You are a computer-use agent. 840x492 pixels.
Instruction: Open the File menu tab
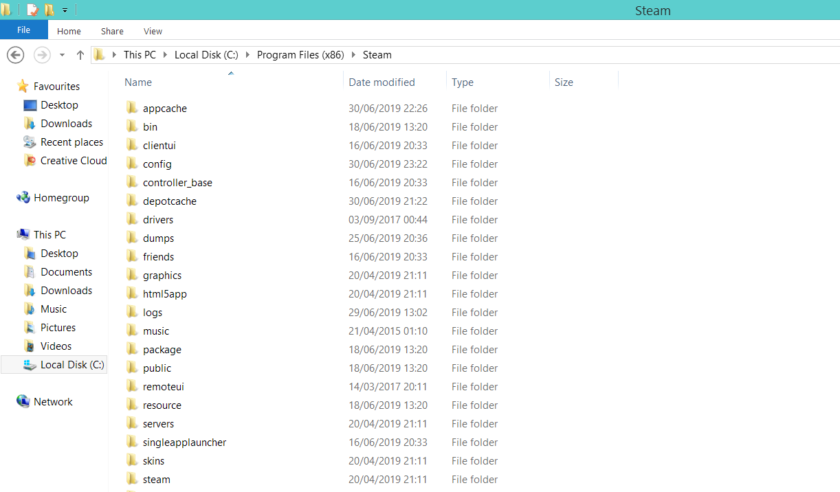point(24,30)
